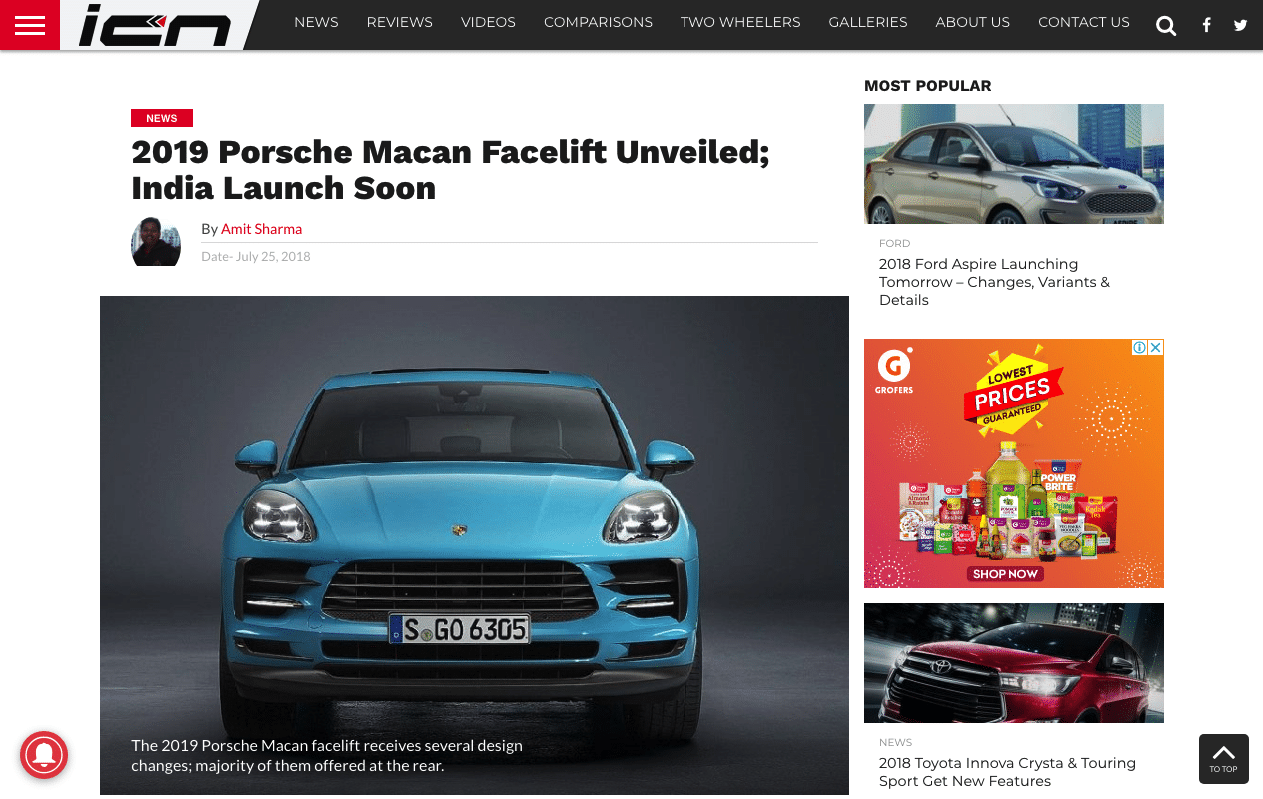Screen dimensions: 1263x799
Task: Open the hamburger menu icon
Action: tap(30, 25)
